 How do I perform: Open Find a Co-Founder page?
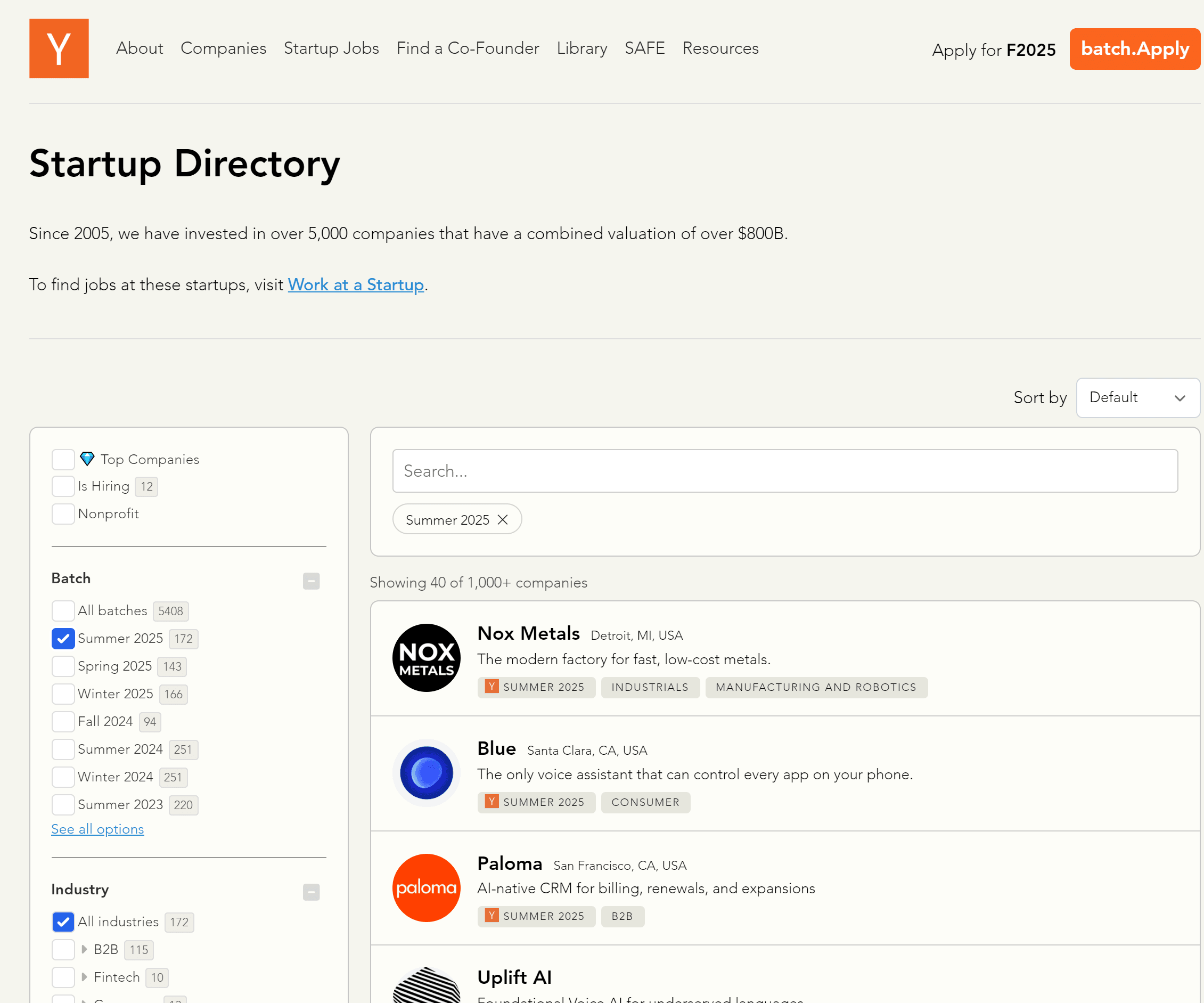point(468,48)
